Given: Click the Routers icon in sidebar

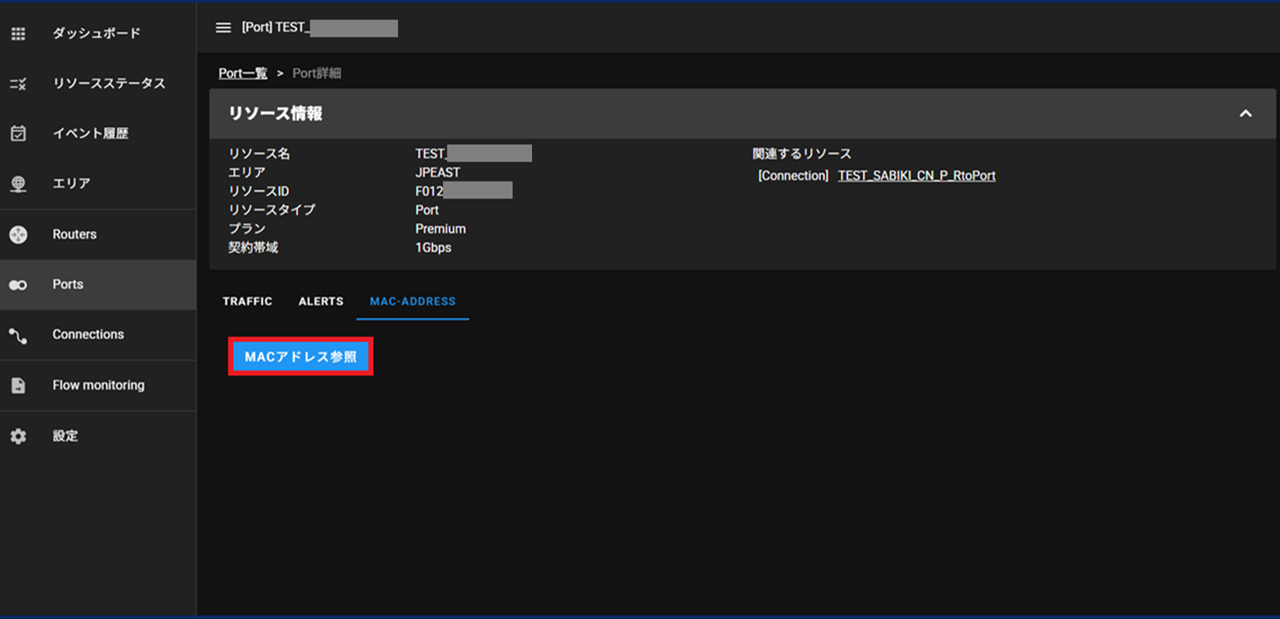Looking at the screenshot, I should 18,235.
